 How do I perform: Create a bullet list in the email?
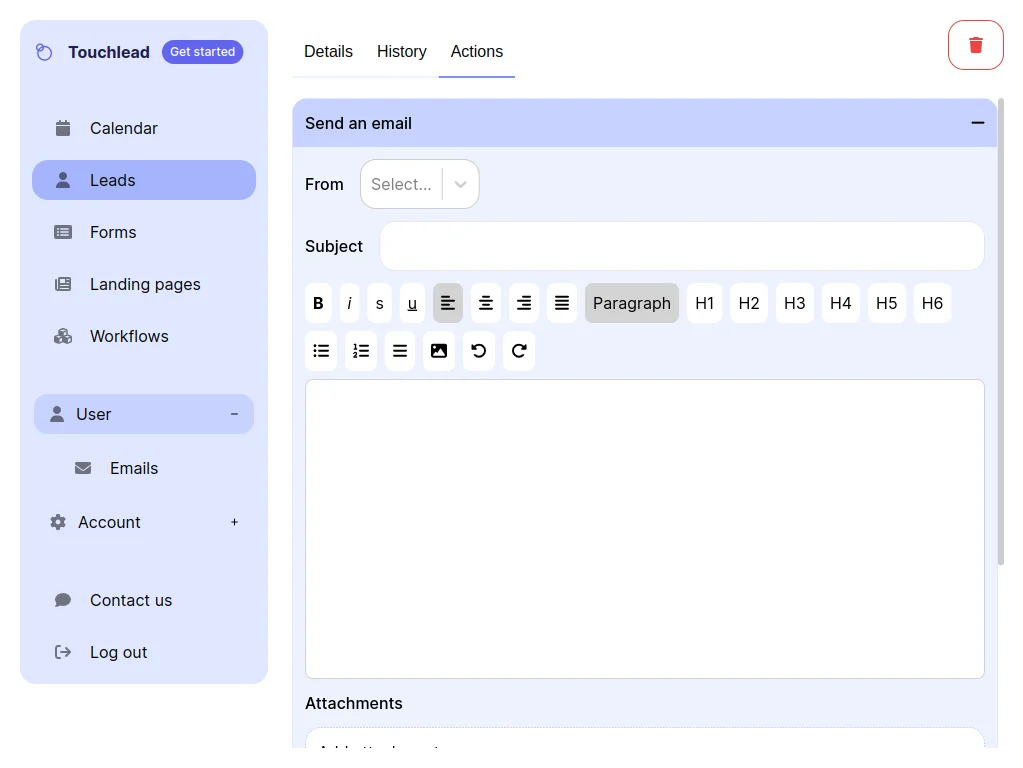click(321, 351)
